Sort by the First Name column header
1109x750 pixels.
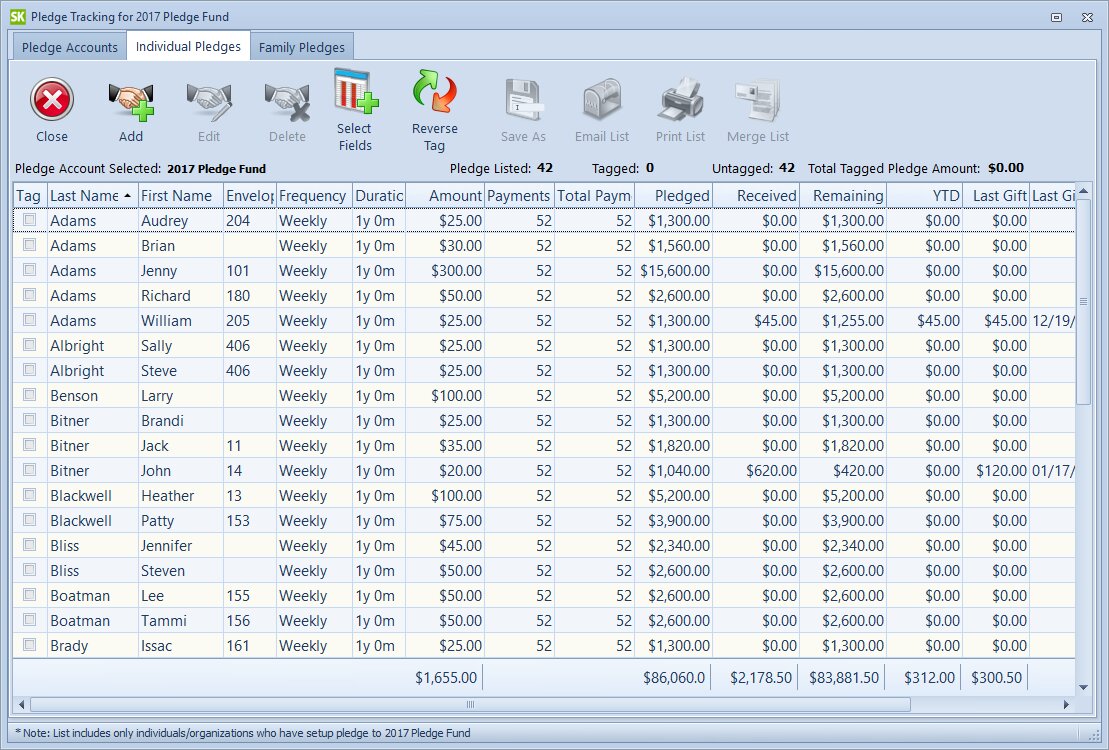coord(180,195)
